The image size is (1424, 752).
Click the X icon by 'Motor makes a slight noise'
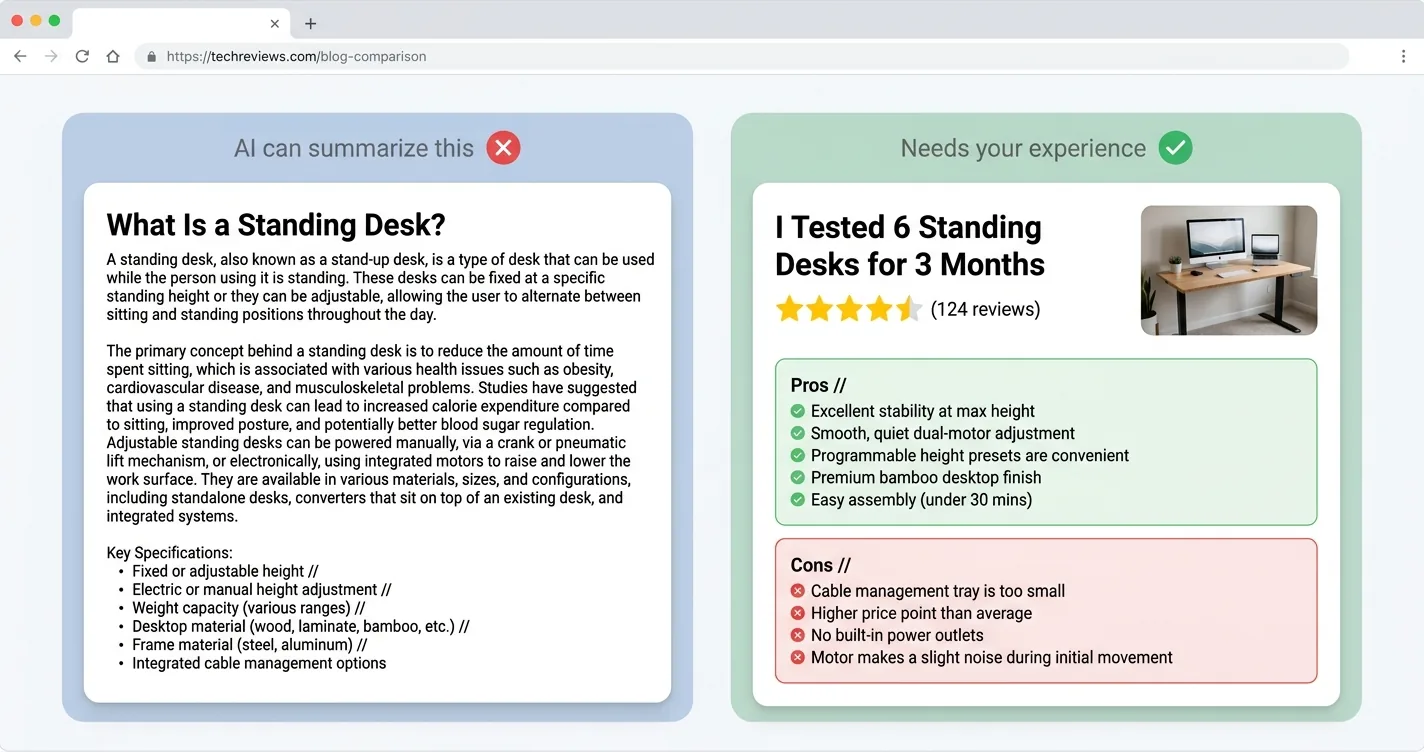(797, 657)
